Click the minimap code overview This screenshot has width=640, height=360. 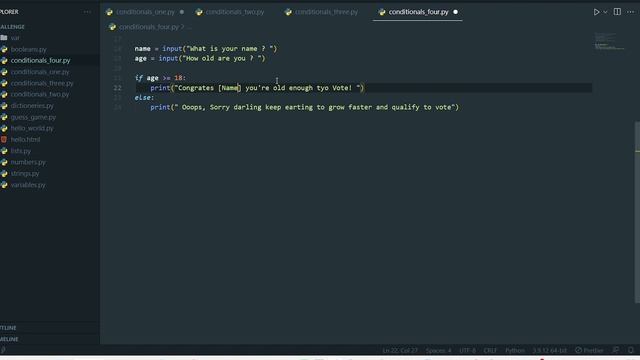coord(609,42)
